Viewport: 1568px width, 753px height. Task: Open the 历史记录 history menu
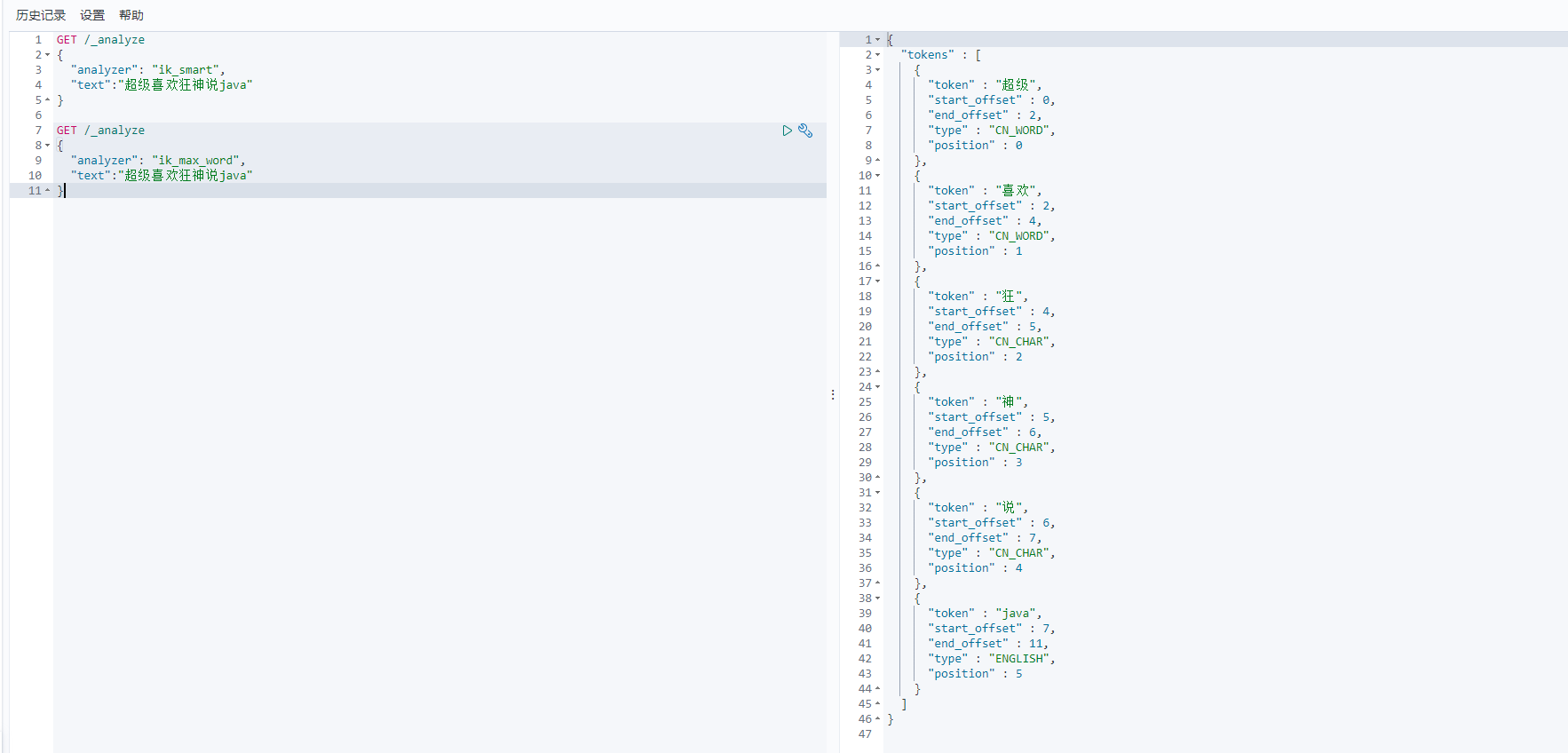(41, 15)
